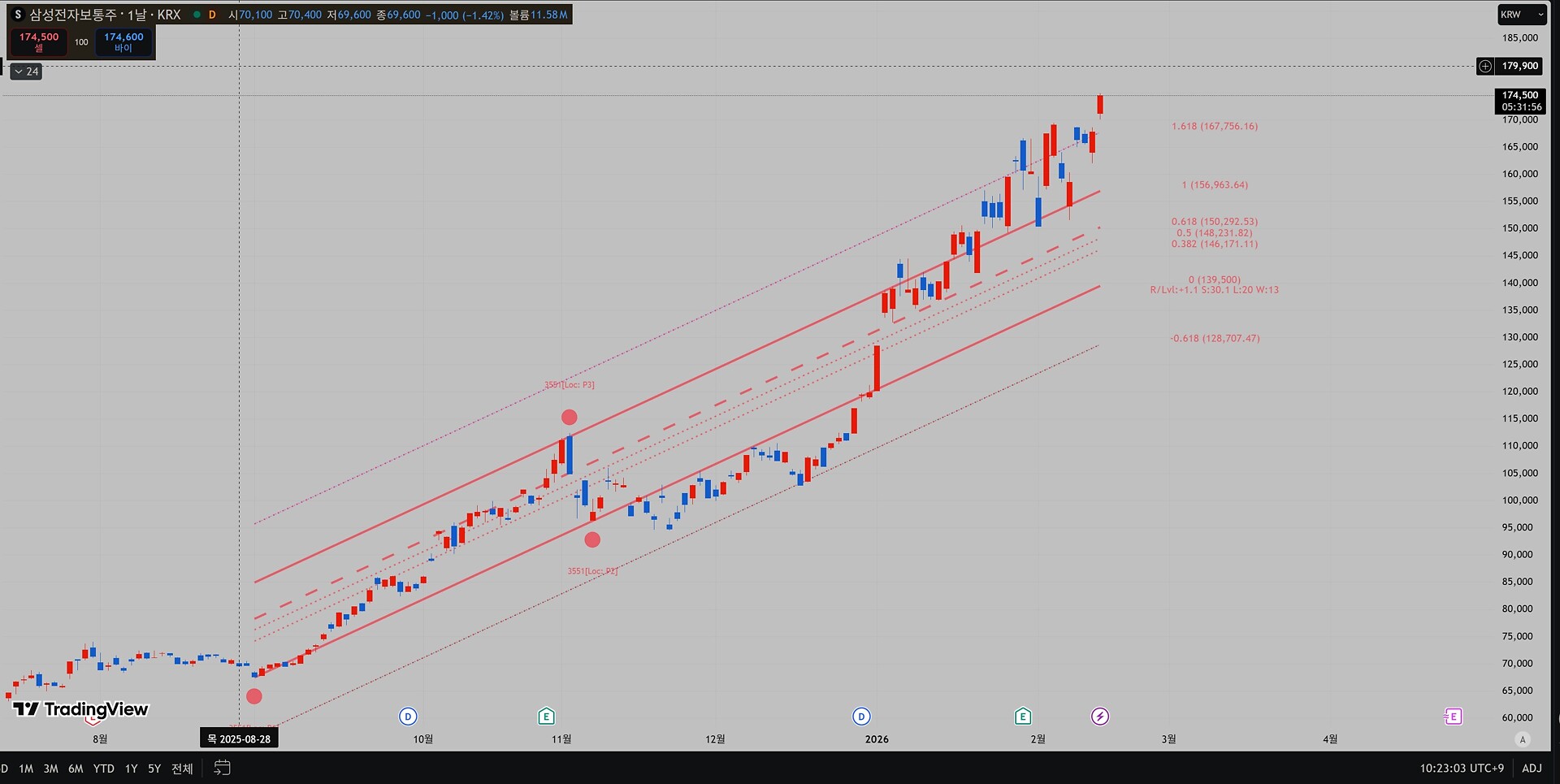Select the YTD range

[103, 769]
